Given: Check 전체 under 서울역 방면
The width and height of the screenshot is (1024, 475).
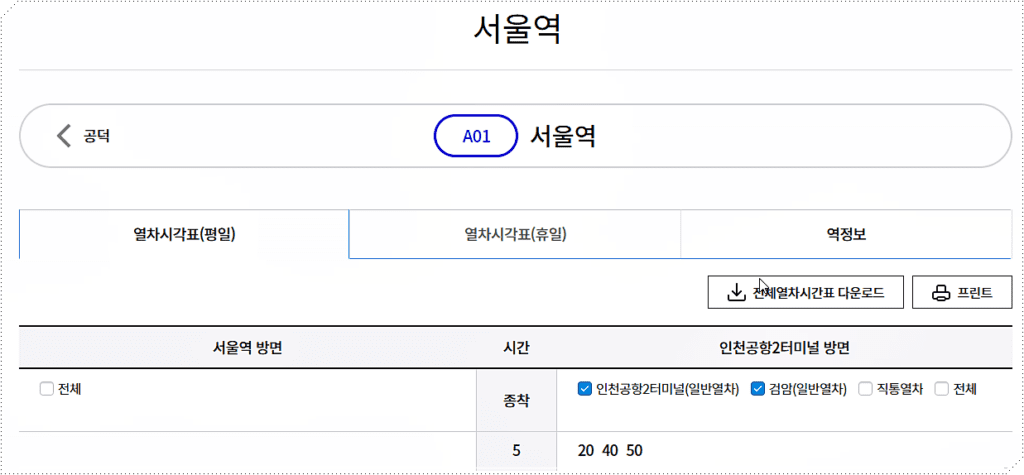Looking at the screenshot, I should 46,389.
